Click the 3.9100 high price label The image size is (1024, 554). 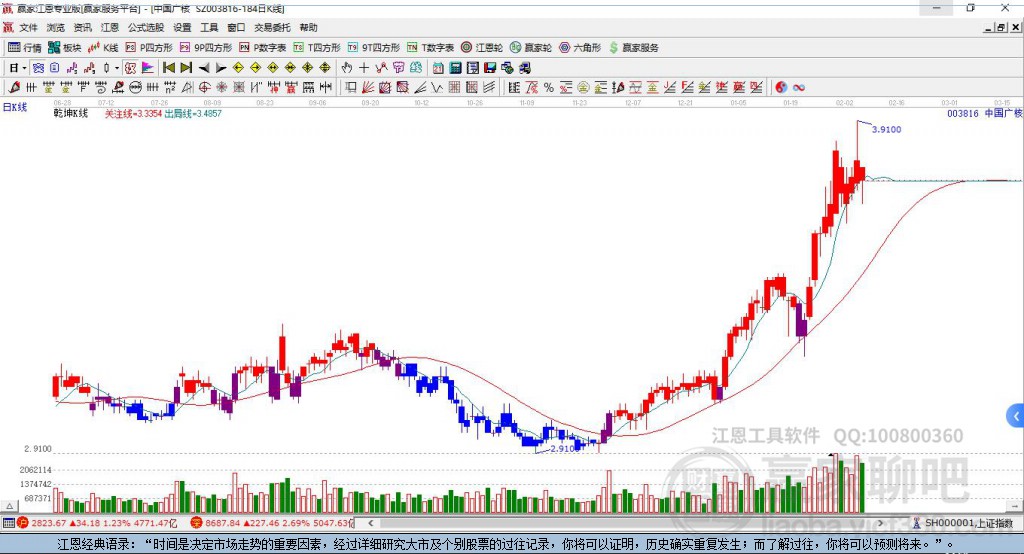coord(886,129)
